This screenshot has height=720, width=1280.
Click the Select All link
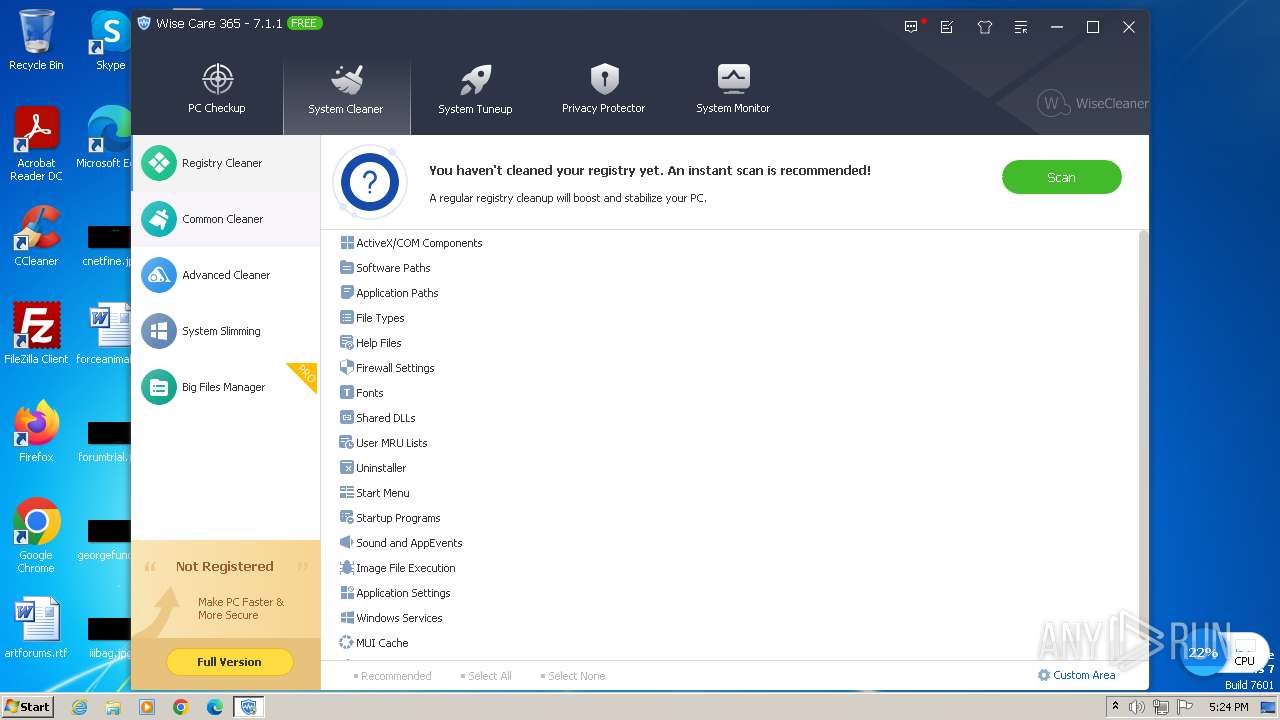click(x=486, y=676)
